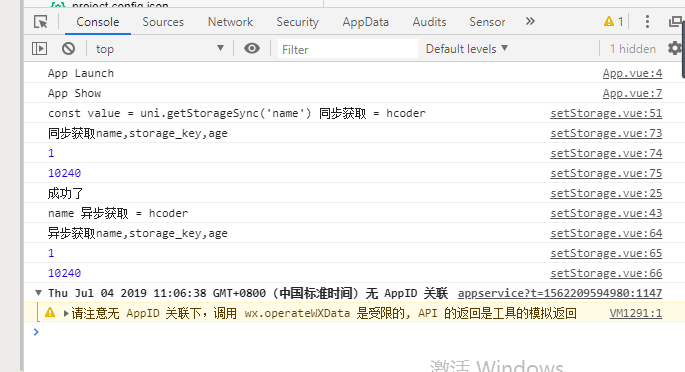
Task: Open the appservice?t=1562209594980:1147 link
Action: click(560, 293)
